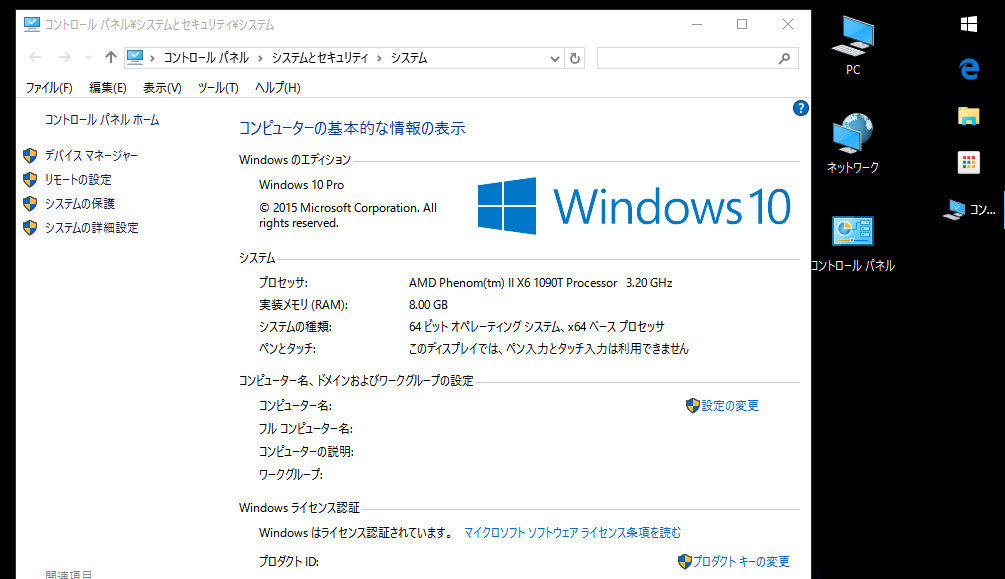Refresh the System page

[575, 58]
